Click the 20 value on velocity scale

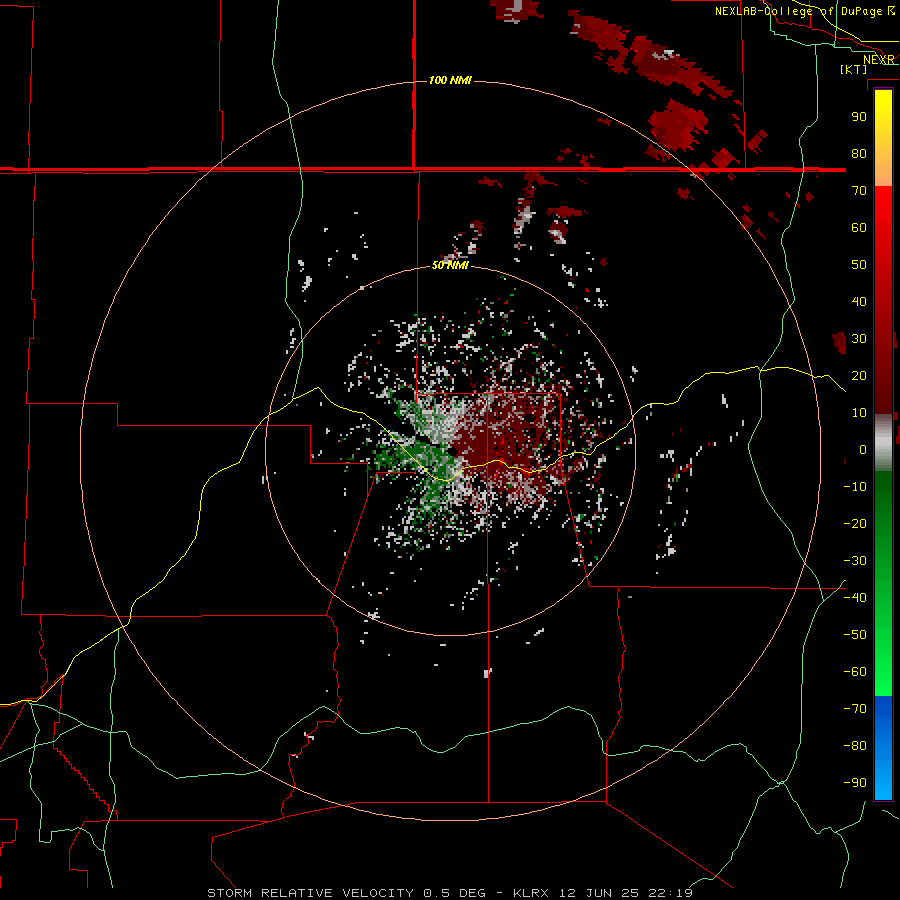pyautogui.click(x=859, y=375)
